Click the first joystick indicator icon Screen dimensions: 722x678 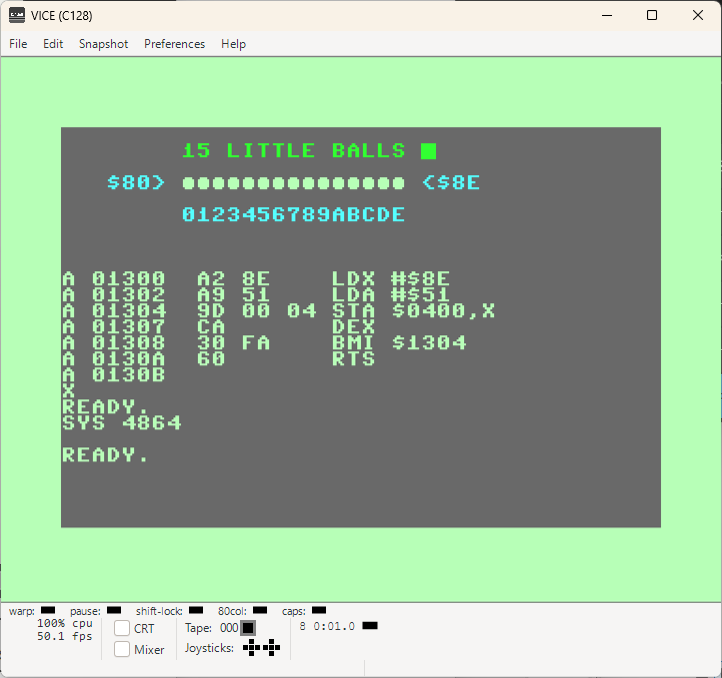pyautogui.click(x=251, y=648)
